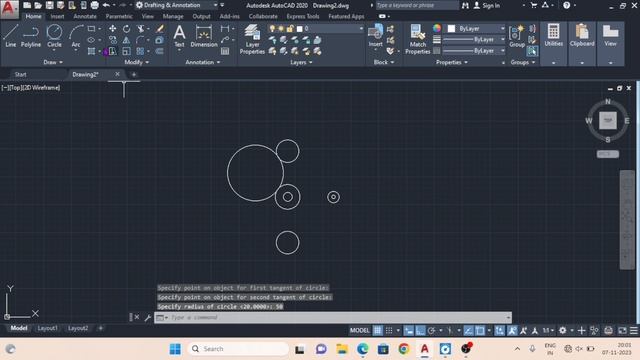This screenshot has width=640, height=360.
Task: Open the Parametric ribbon tab
Action: (119, 16)
